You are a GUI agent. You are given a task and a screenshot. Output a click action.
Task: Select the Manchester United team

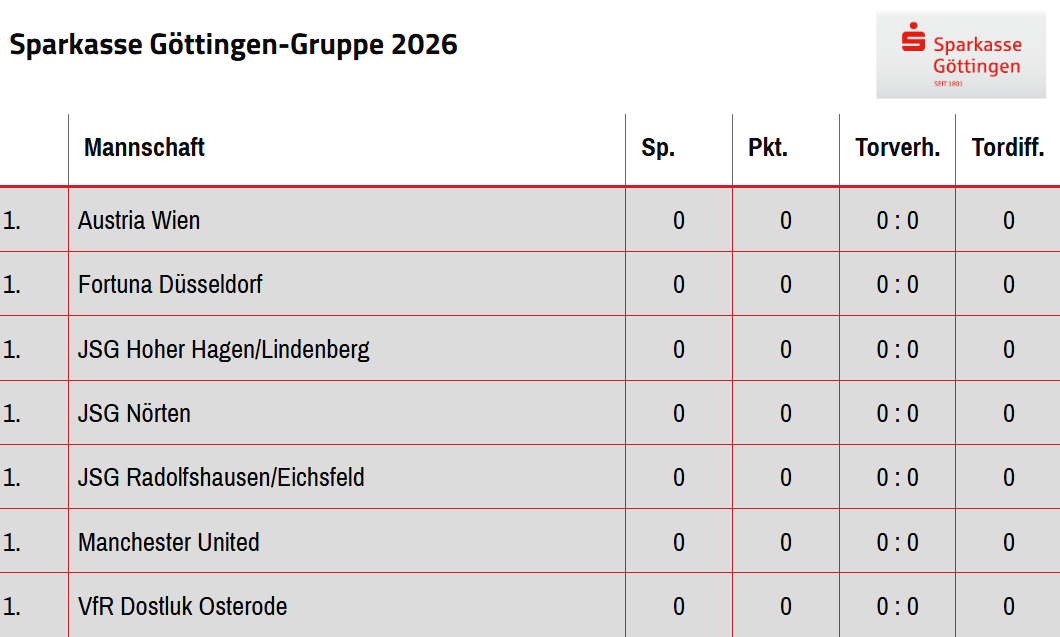[x=169, y=542]
